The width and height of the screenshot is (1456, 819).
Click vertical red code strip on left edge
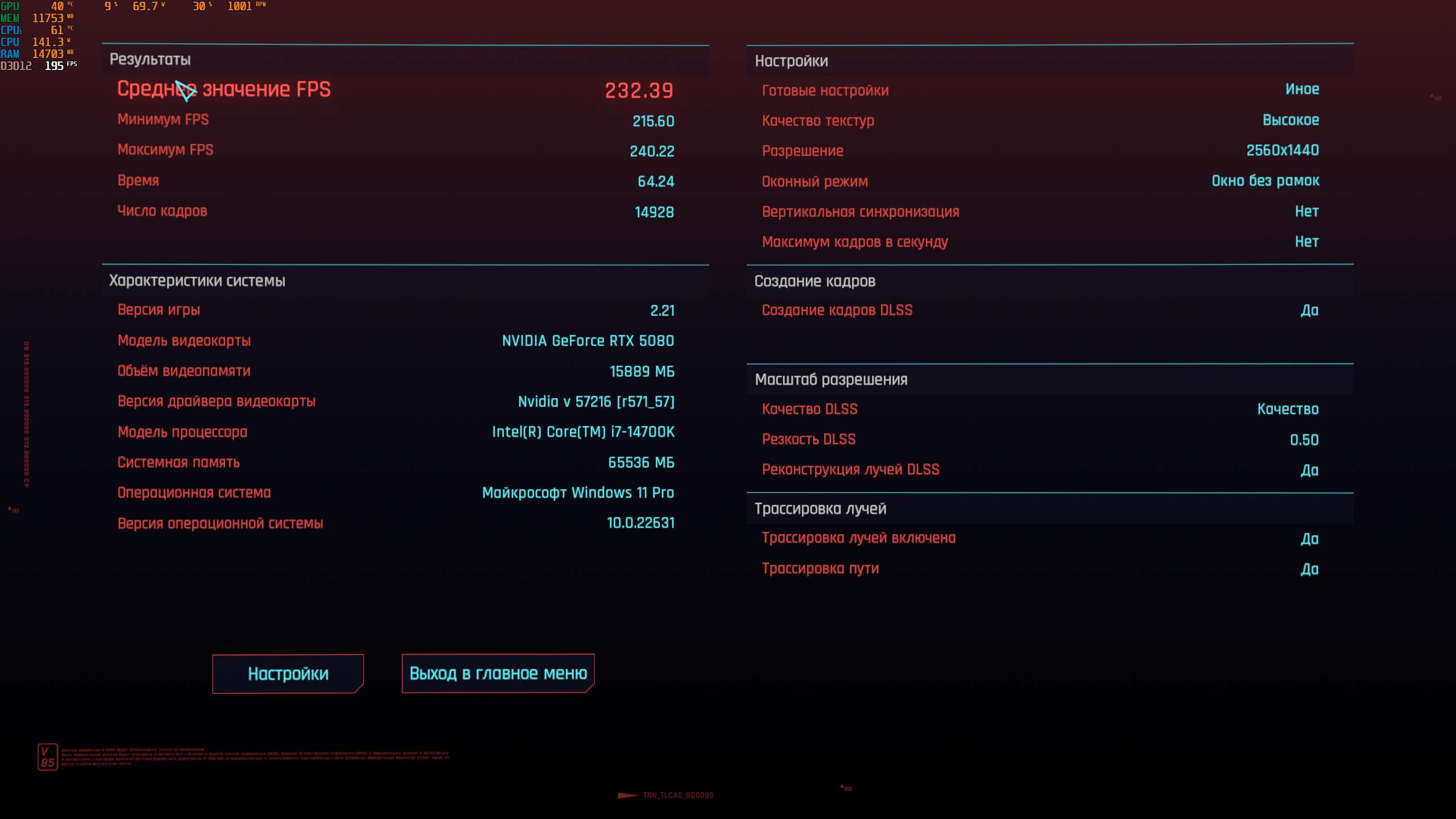26,414
